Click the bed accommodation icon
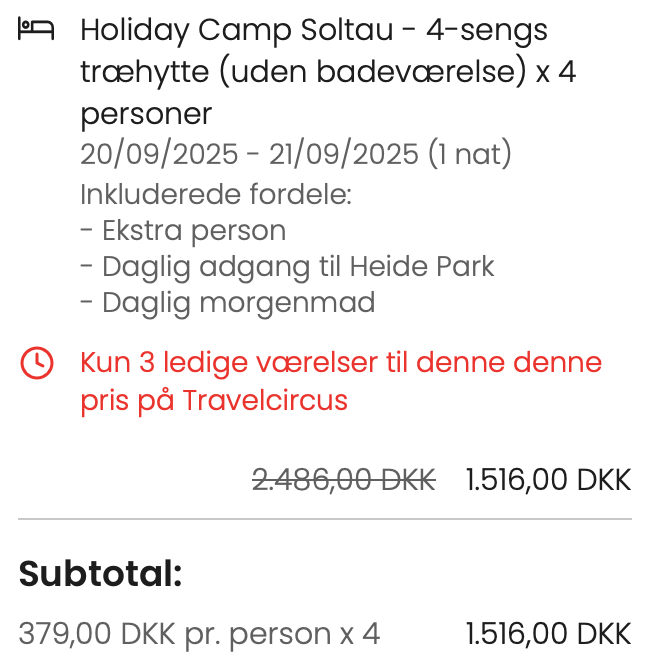Viewport: 654px width, 662px height. pos(36,30)
